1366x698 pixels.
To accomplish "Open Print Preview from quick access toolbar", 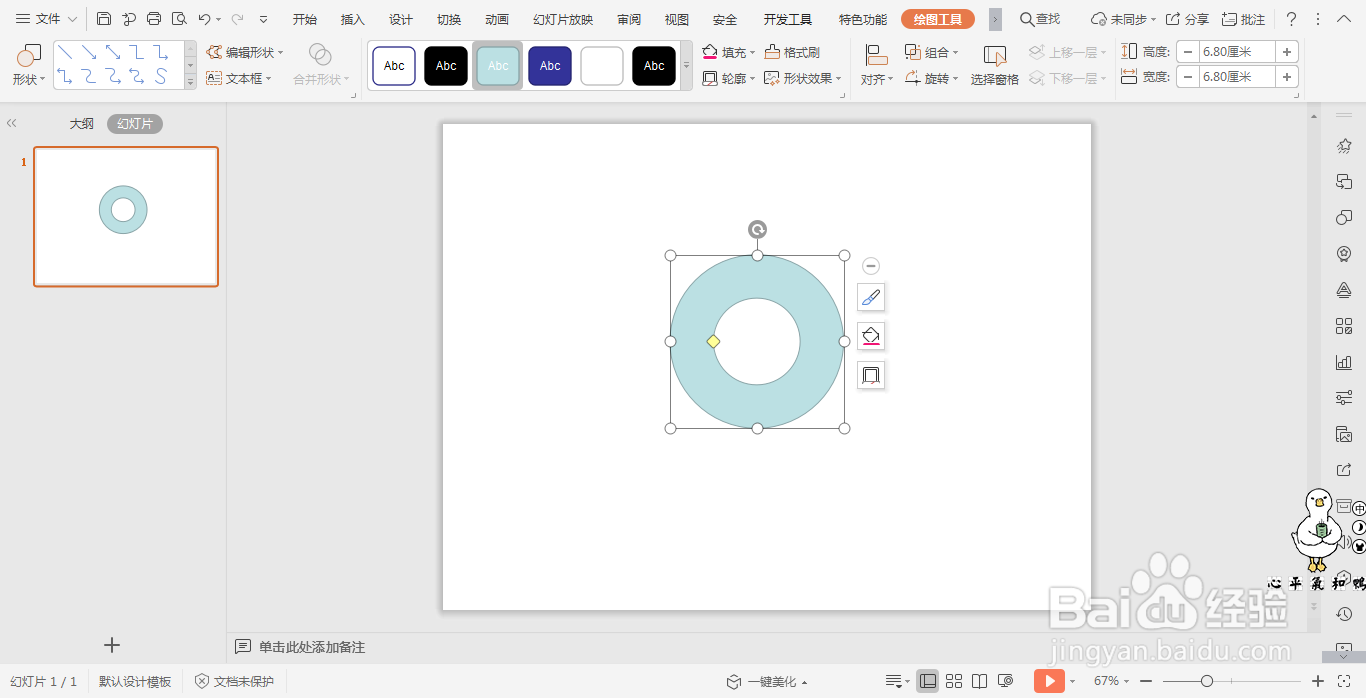I will pyautogui.click(x=179, y=19).
